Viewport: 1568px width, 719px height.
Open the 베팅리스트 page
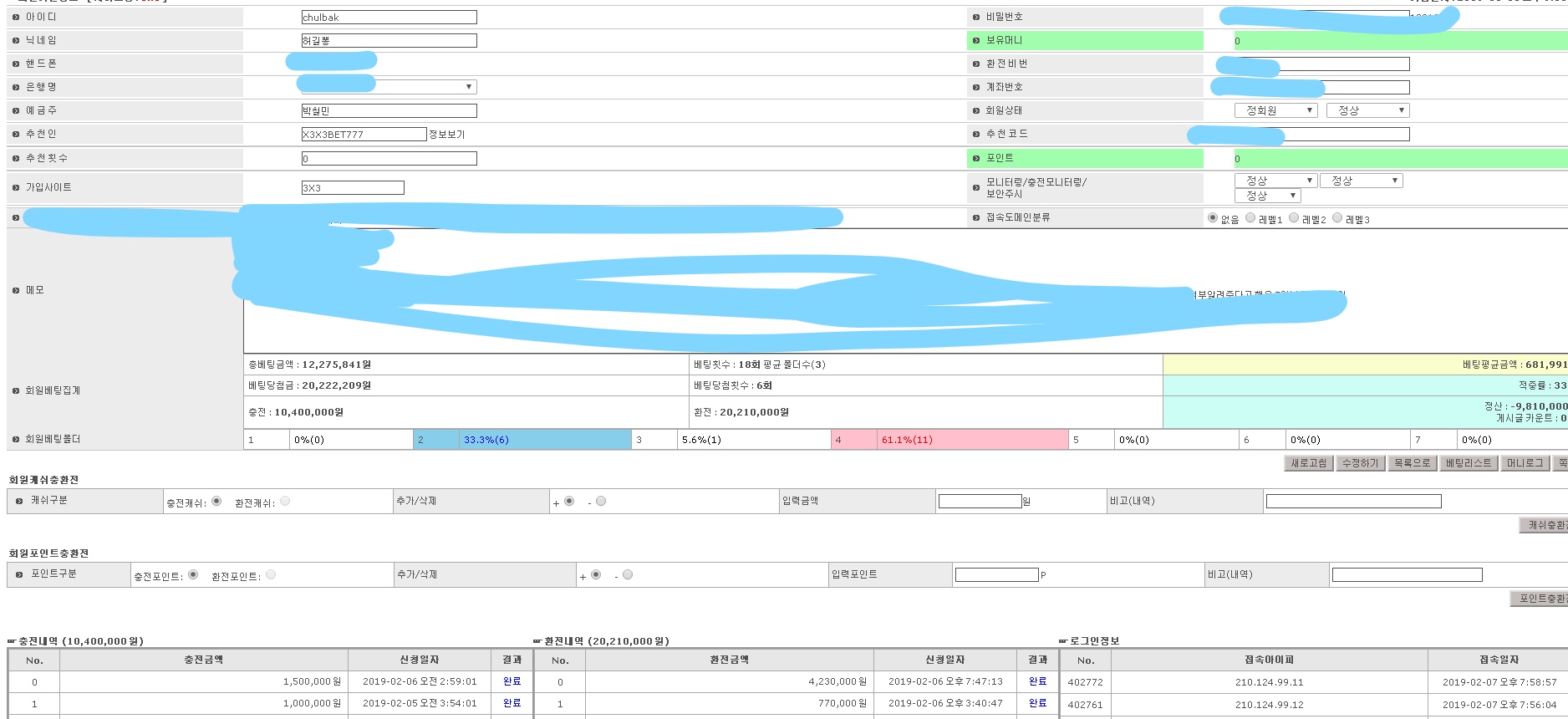point(1468,463)
